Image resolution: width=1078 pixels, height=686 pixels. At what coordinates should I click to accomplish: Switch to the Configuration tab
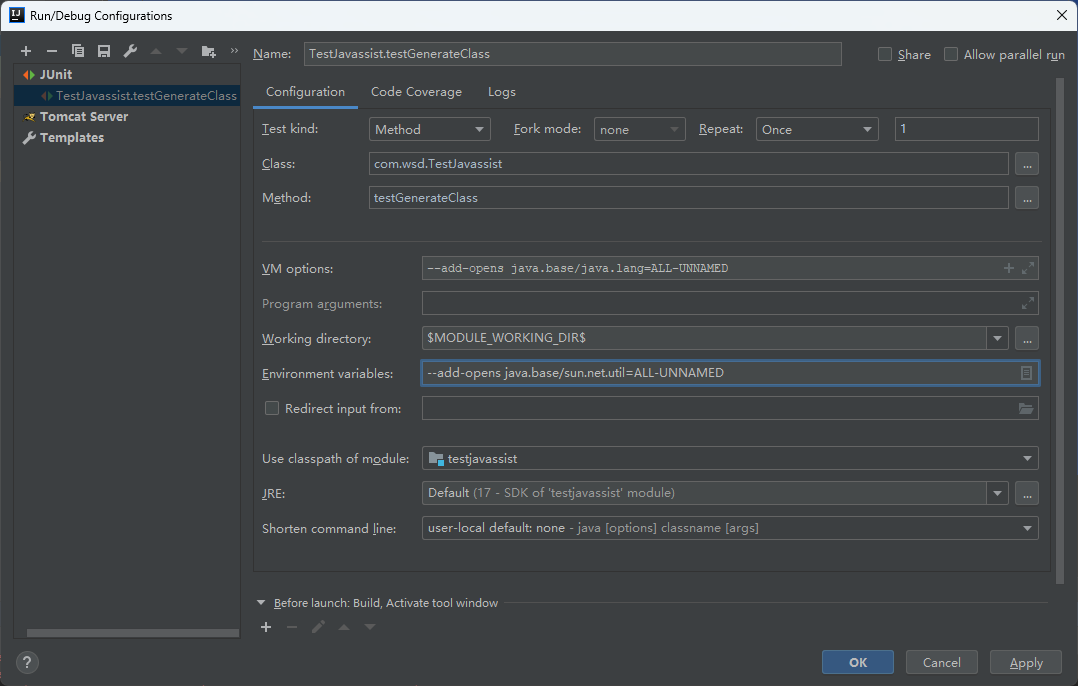pyautogui.click(x=305, y=92)
